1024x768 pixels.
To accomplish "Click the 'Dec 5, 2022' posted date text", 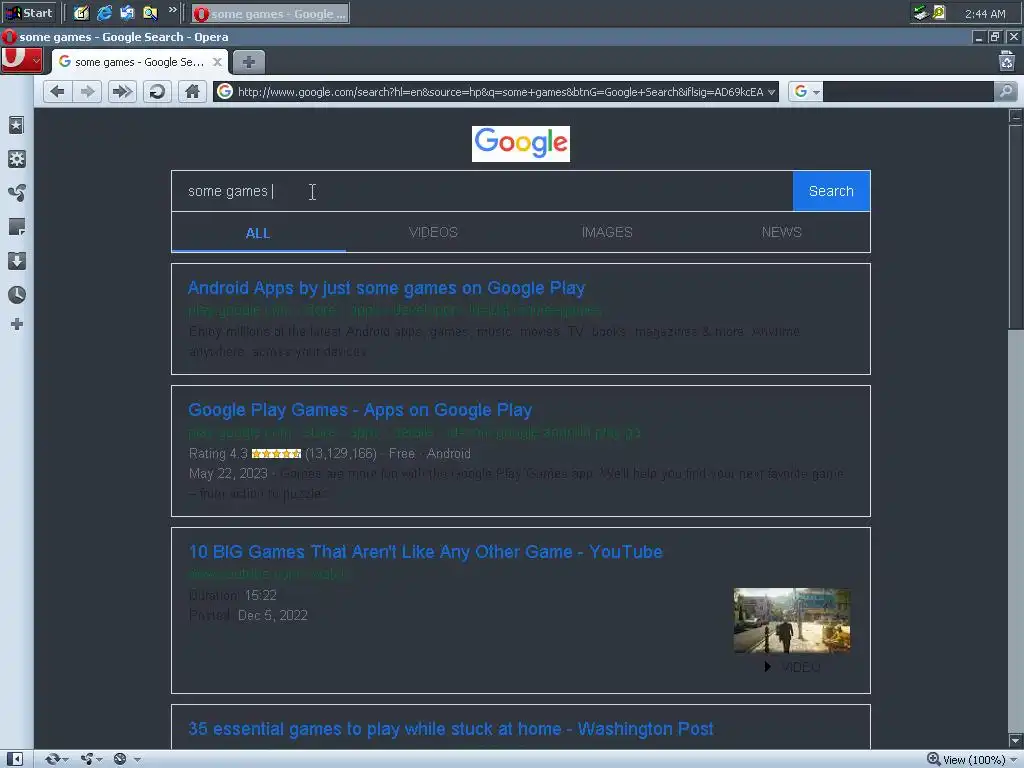I will [x=272, y=615].
